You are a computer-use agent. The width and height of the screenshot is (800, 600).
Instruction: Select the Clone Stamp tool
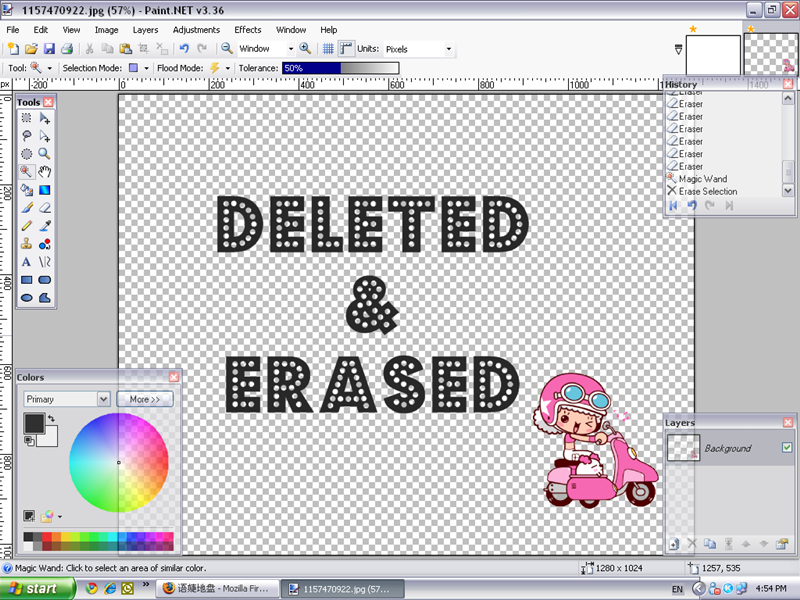[x=27, y=243]
